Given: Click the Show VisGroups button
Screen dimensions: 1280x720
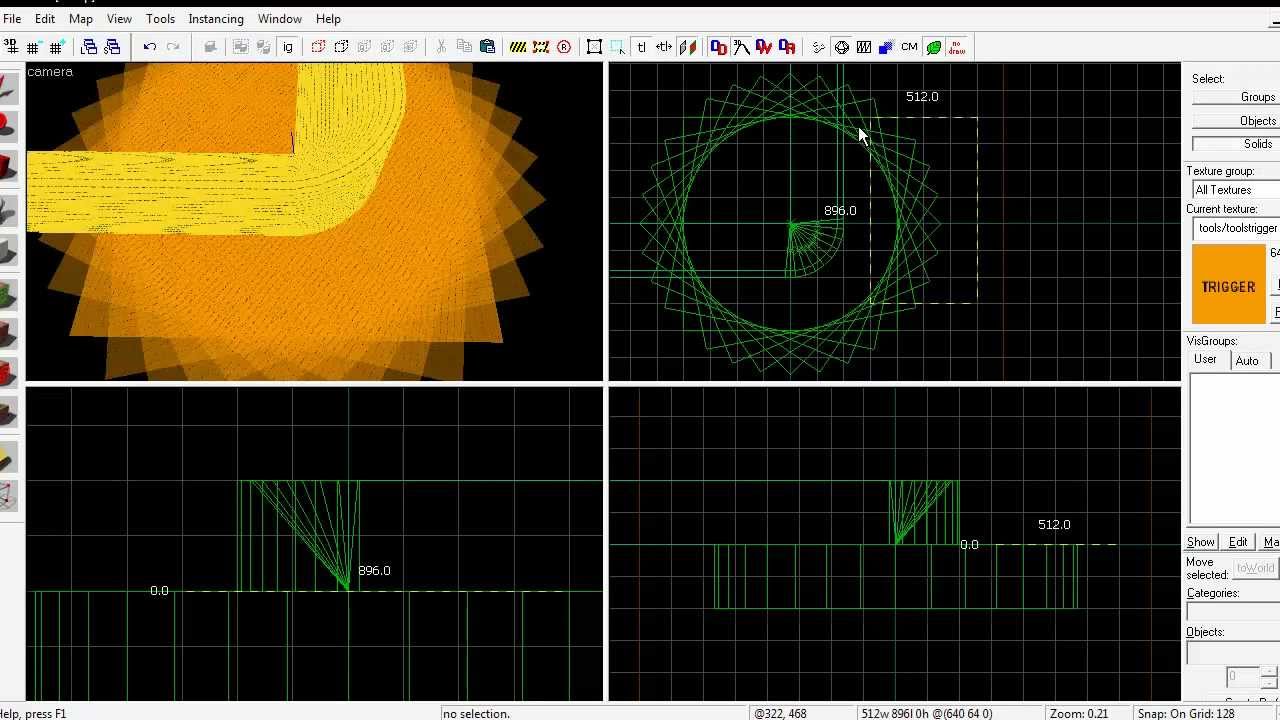Looking at the screenshot, I should click(1201, 542).
